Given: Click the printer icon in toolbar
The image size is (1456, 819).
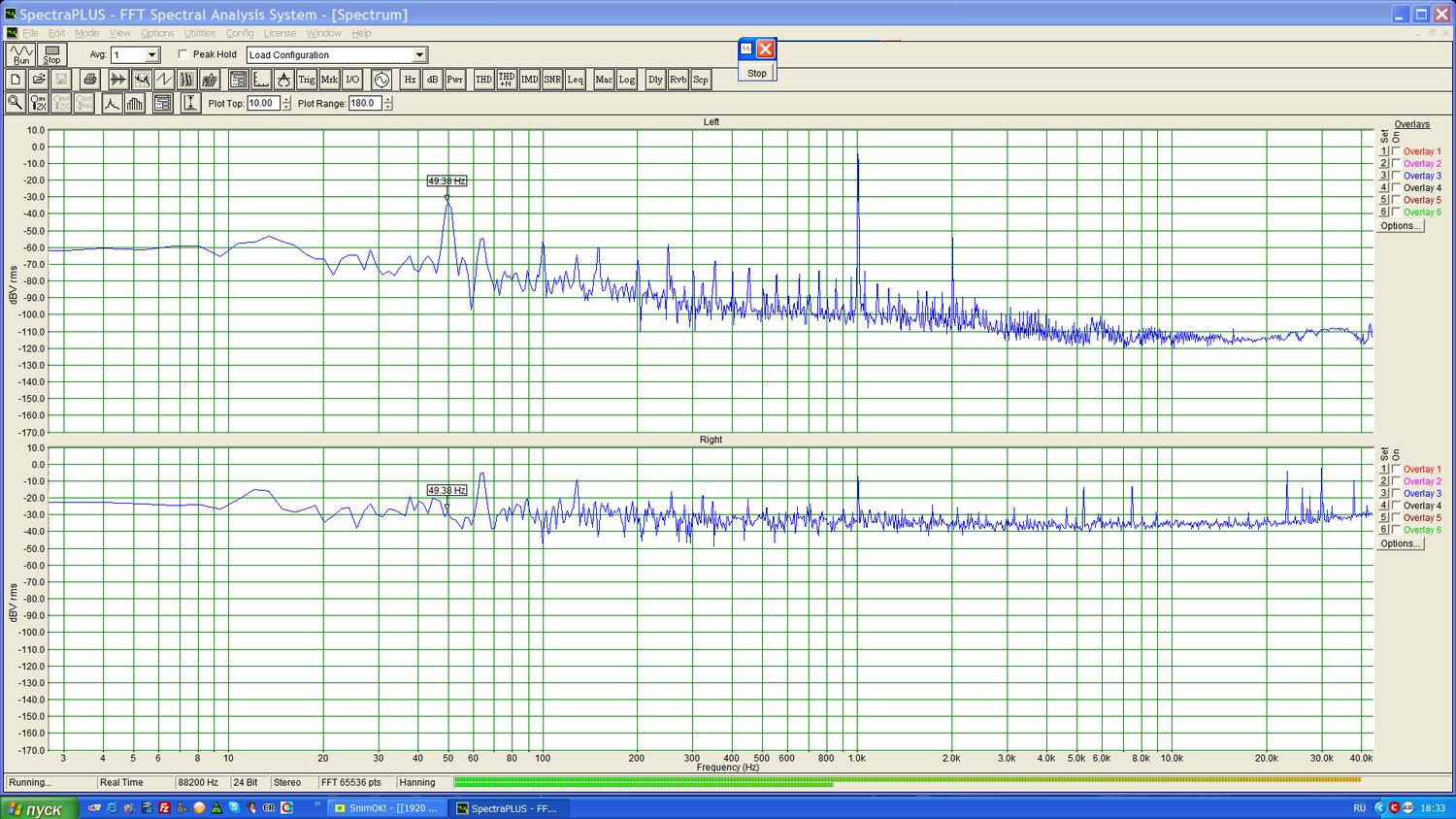Looking at the screenshot, I should tap(89, 80).
